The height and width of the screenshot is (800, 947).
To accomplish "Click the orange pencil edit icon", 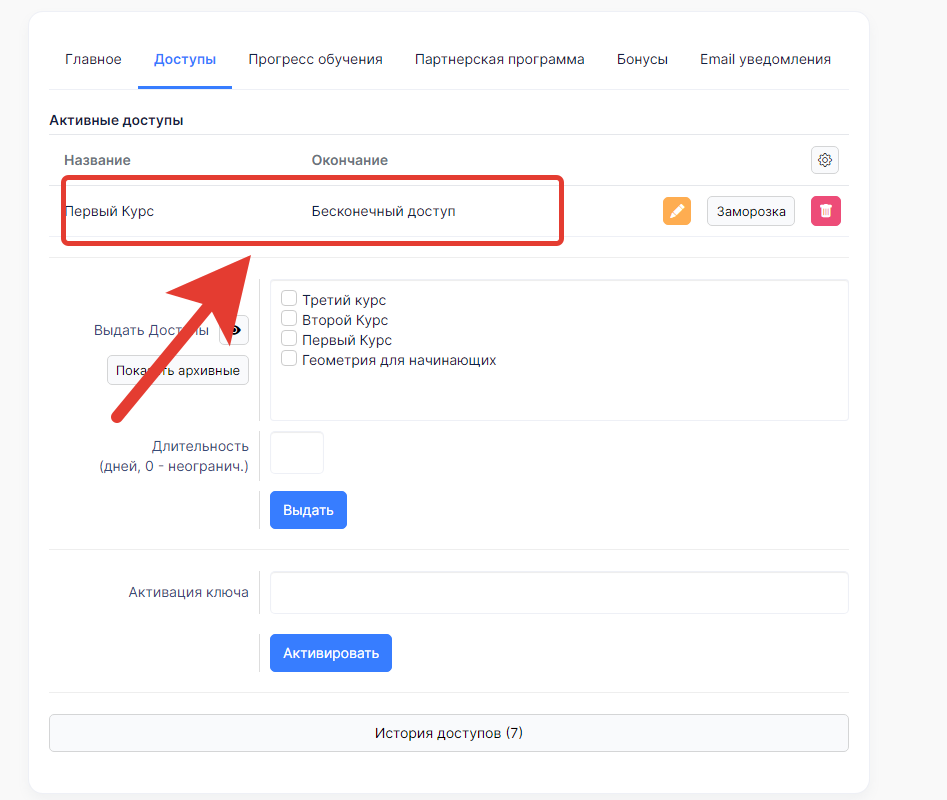I will [676, 211].
